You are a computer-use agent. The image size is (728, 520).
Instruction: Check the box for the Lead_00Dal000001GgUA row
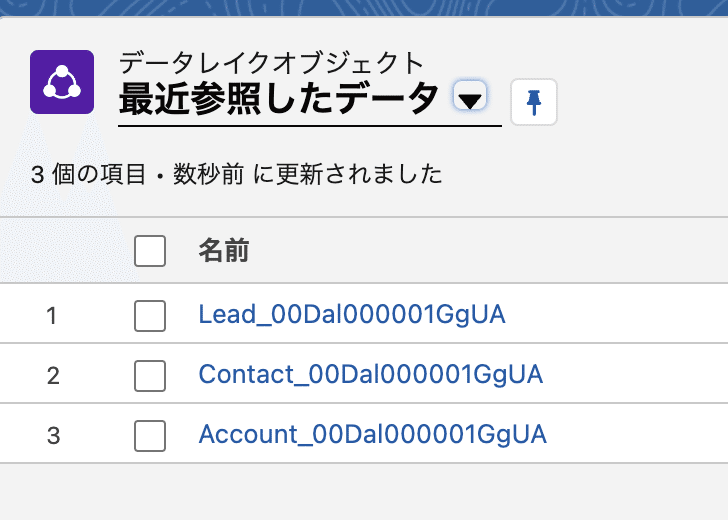pos(150,316)
